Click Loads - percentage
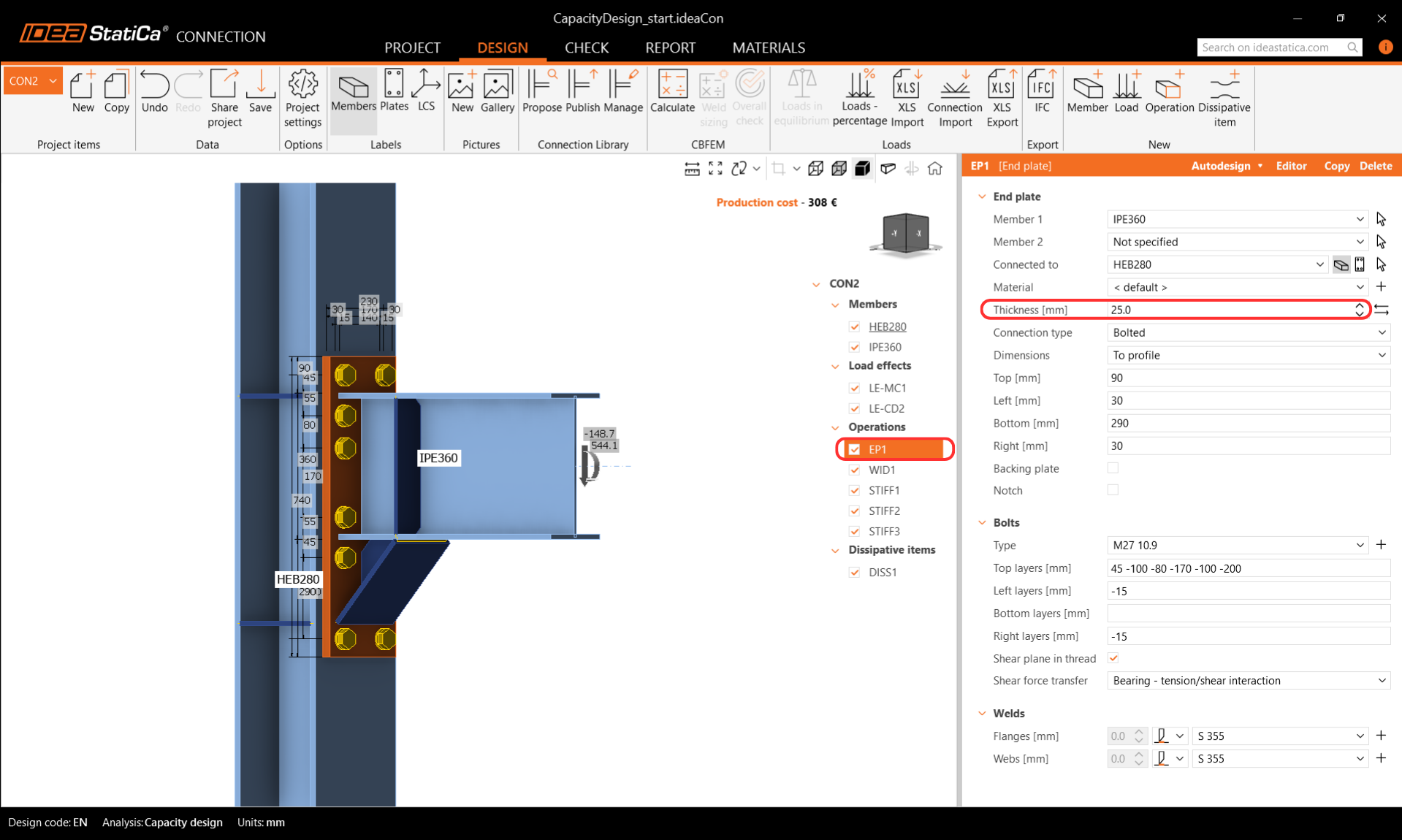 tap(859, 99)
